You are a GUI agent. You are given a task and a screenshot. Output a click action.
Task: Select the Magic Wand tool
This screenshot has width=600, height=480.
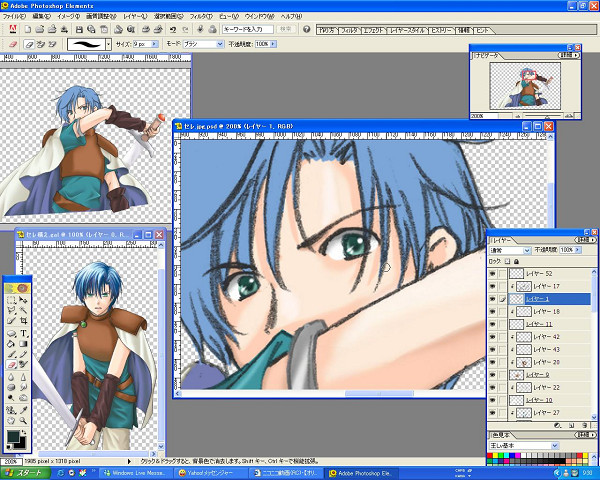click(x=23, y=310)
